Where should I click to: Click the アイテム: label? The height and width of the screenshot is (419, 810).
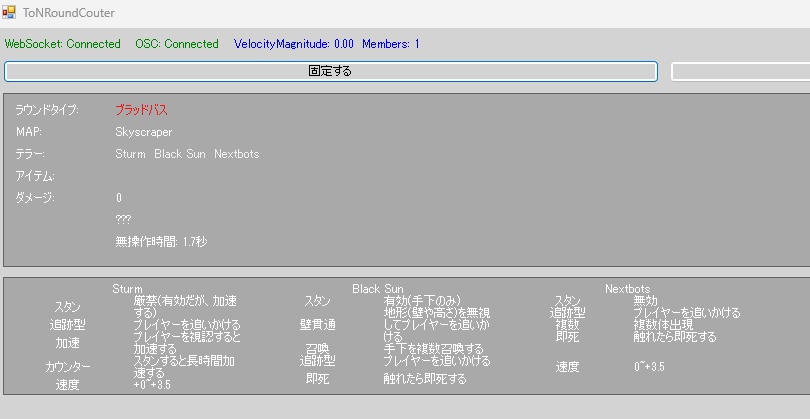(x=35, y=176)
